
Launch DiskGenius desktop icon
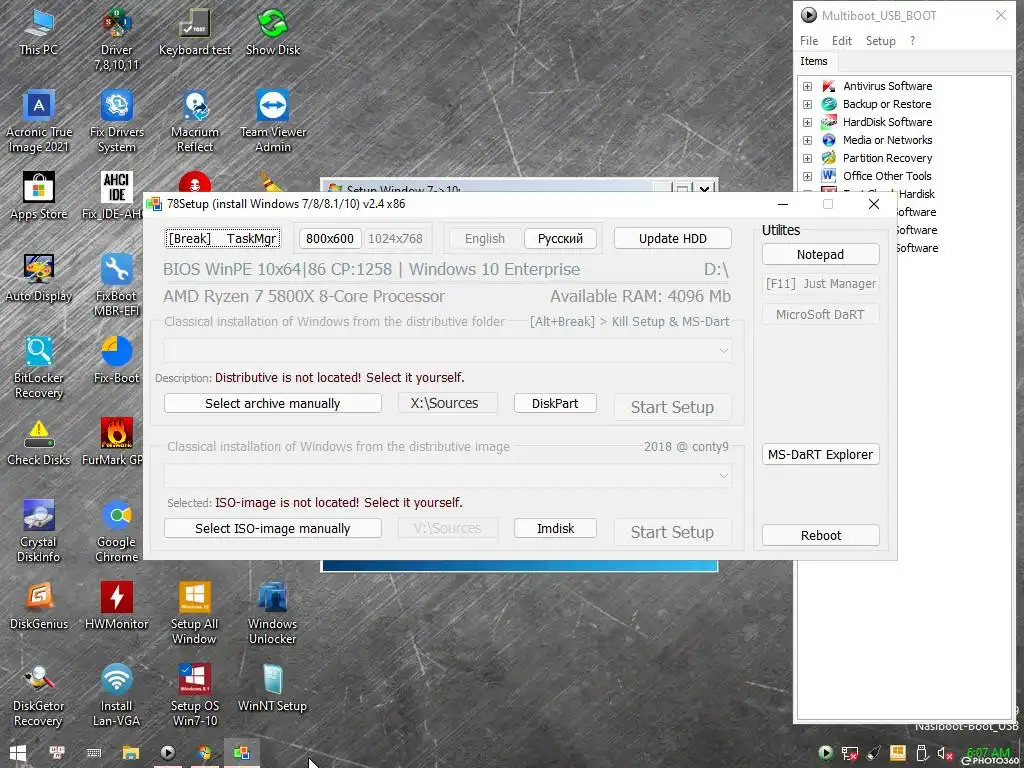click(39, 606)
